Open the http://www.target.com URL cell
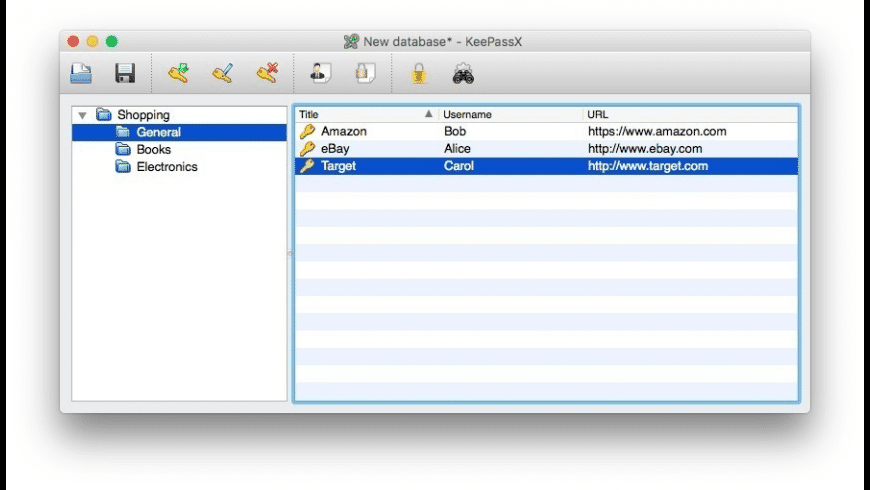Viewport: 870px width, 490px height. tap(647, 166)
